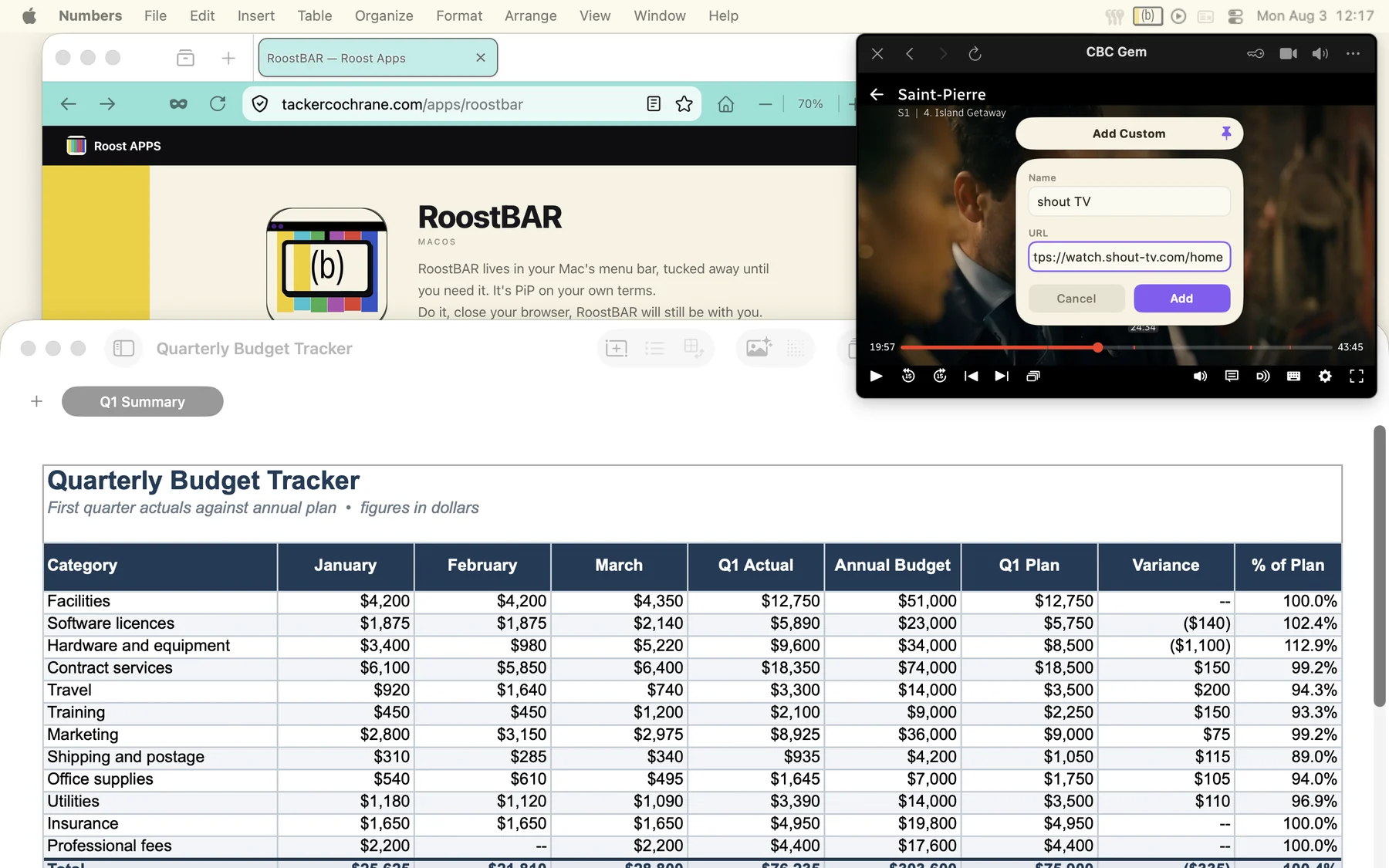Open the browser home page
Screen dimensions: 1389x868
click(x=726, y=103)
